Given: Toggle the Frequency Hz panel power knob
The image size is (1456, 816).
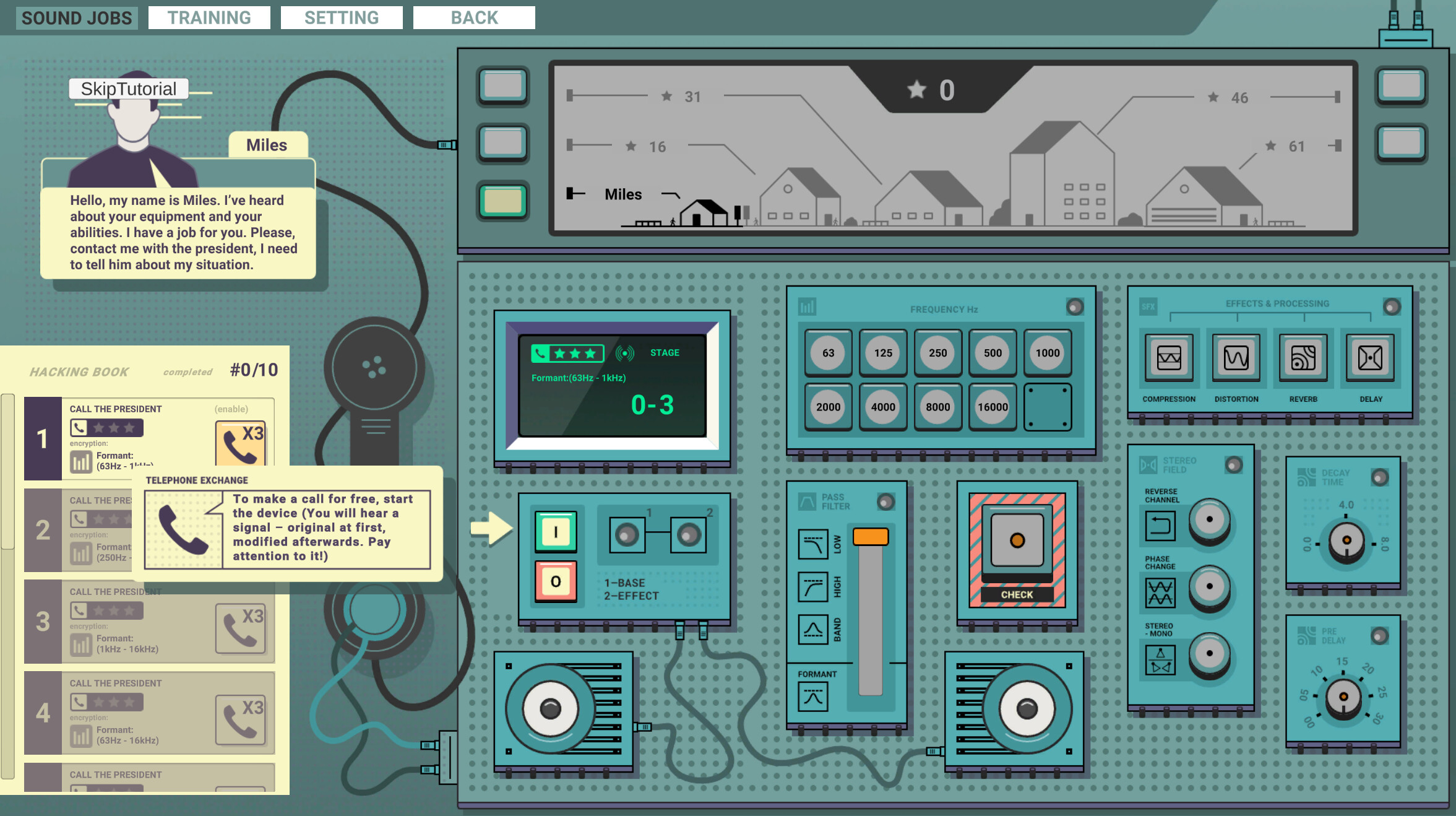Looking at the screenshot, I should pos(1075,306).
